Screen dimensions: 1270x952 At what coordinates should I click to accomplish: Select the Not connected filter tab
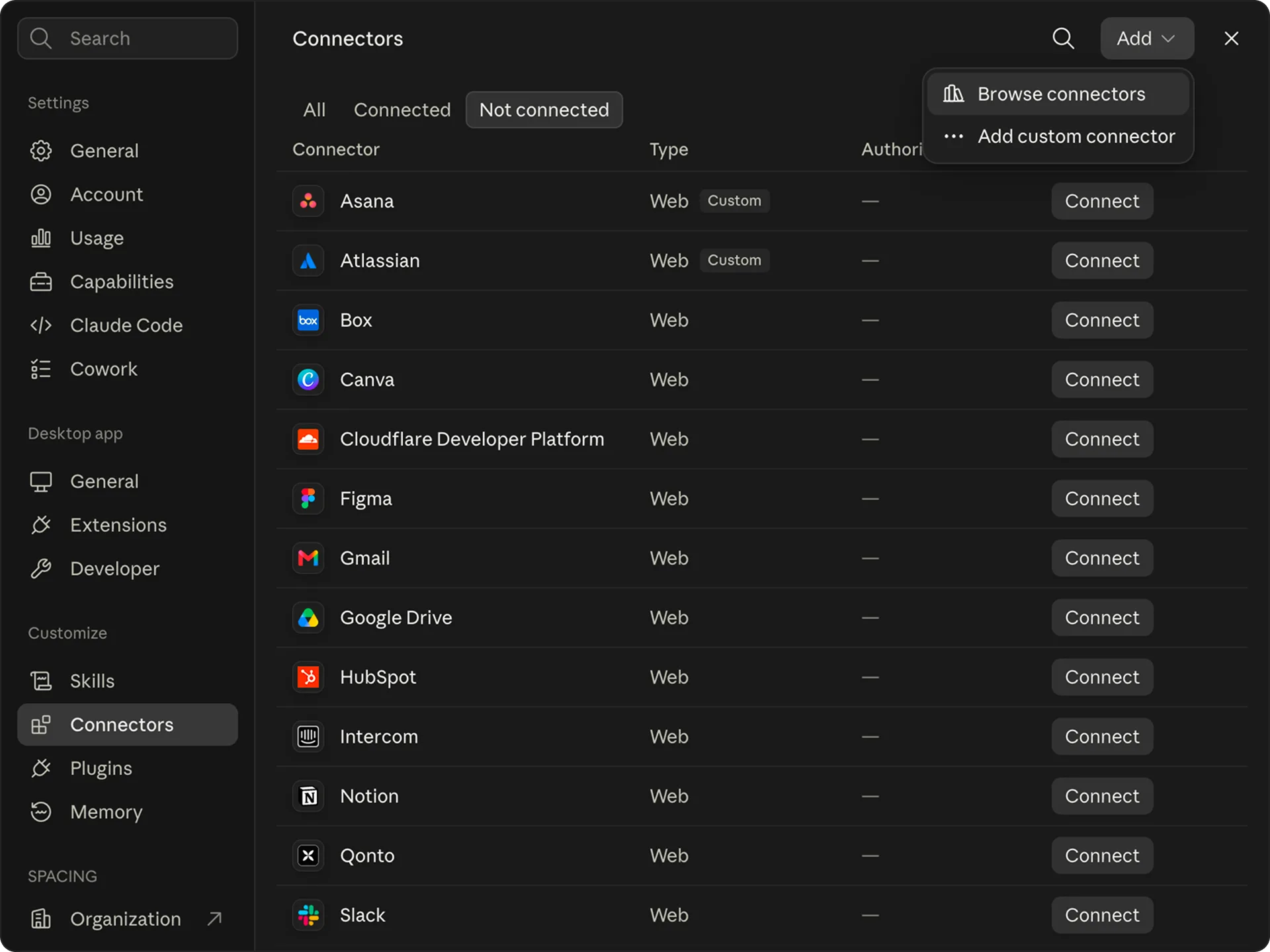tap(544, 110)
